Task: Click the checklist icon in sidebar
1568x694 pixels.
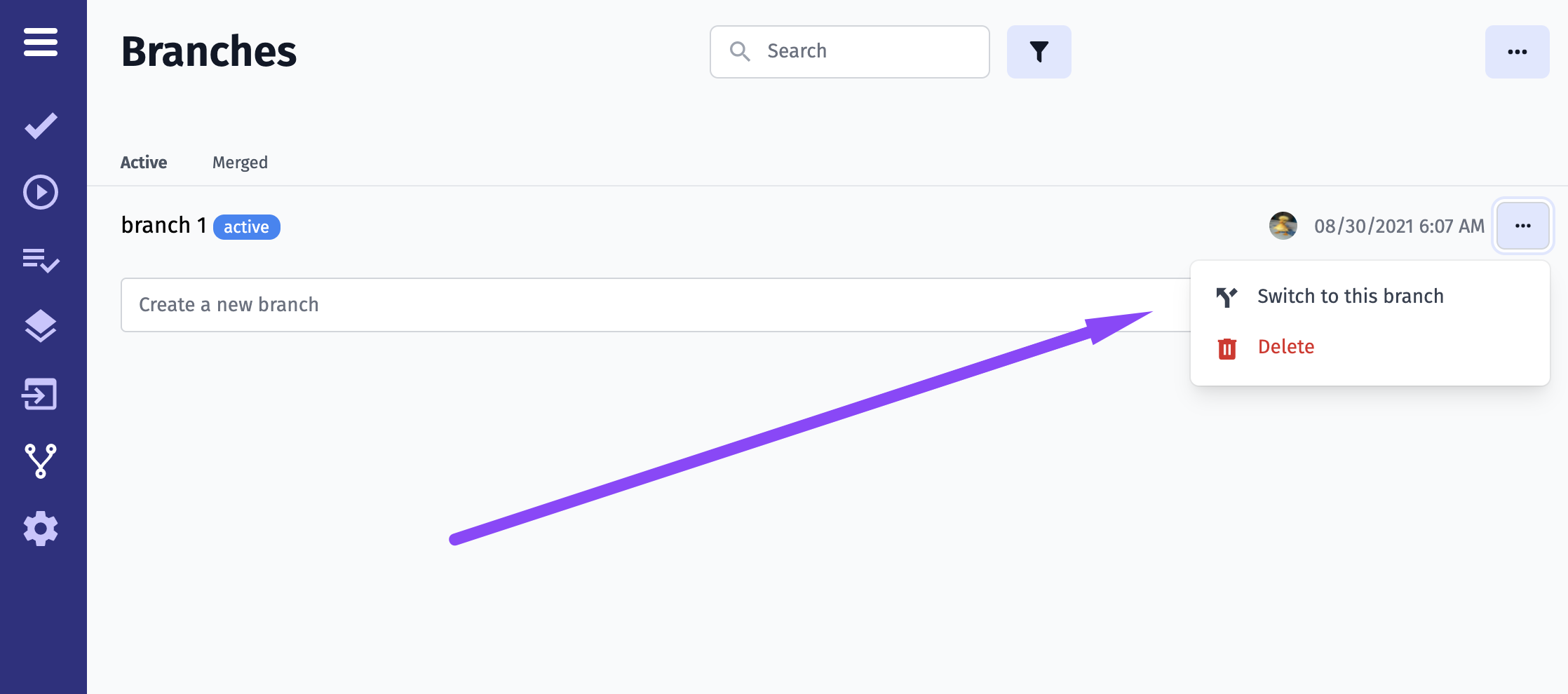Action: pos(41,260)
